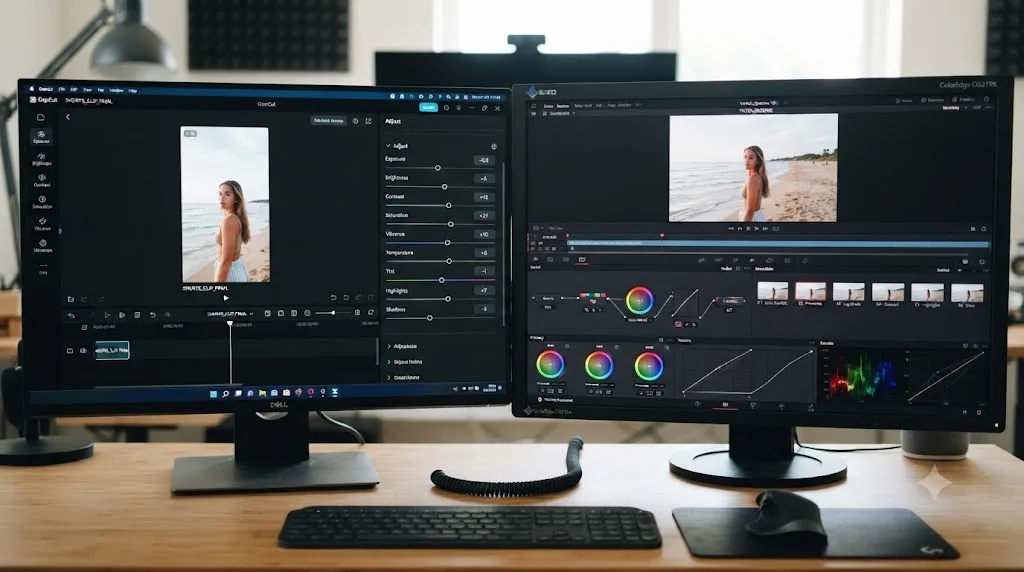Click the reset icon beside the Adjust header
The height and width of the screenshot is (572, 1024).
tap(494, 146)
